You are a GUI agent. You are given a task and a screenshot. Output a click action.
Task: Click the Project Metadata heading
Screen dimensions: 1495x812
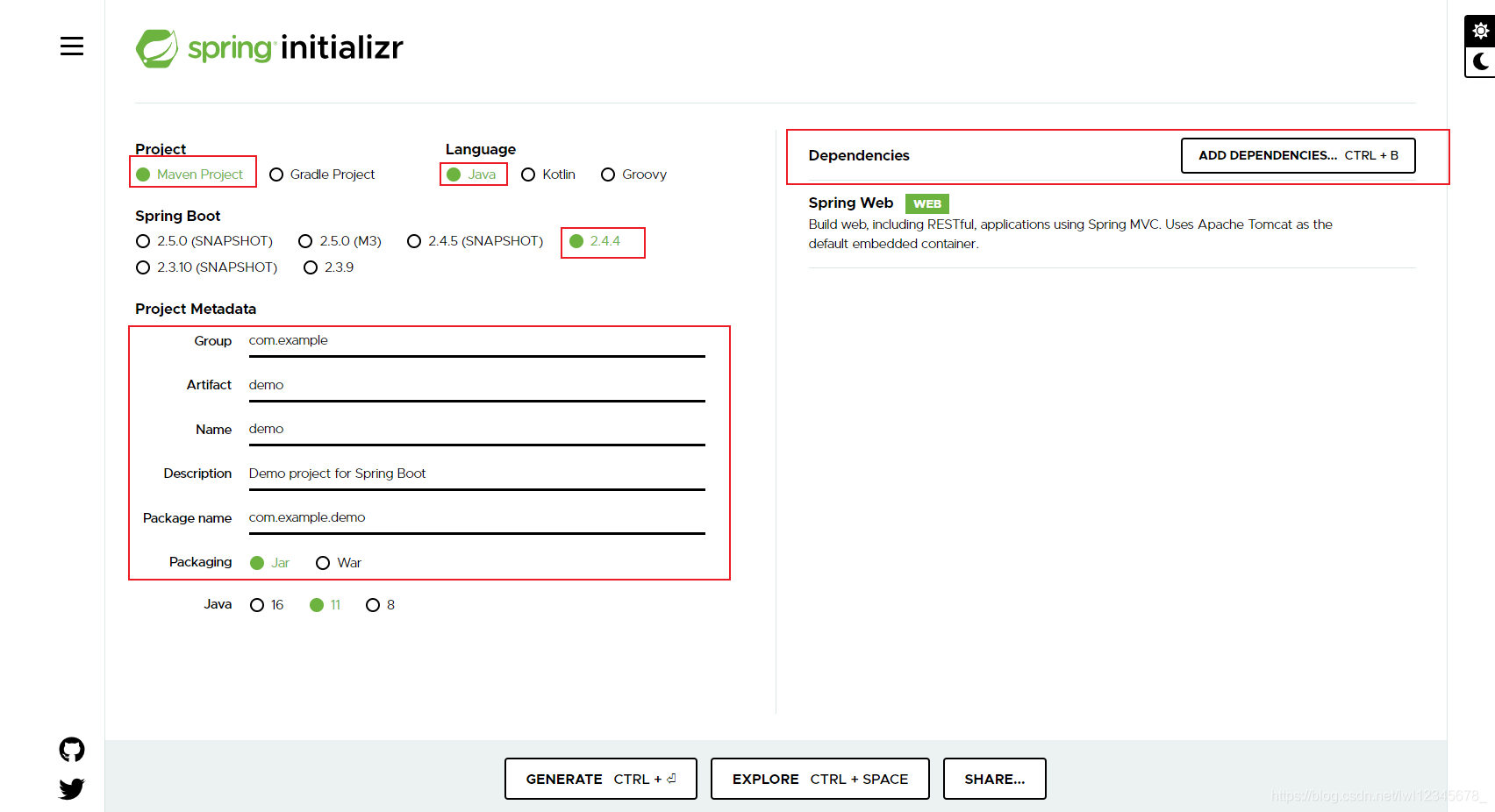[196, 309]
